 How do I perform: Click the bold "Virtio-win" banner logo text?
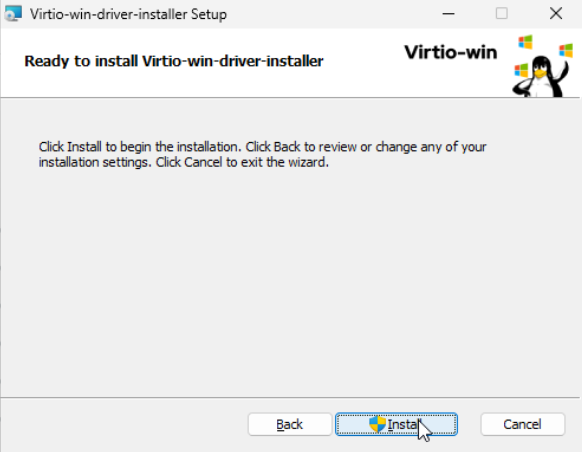pos(451,52)
